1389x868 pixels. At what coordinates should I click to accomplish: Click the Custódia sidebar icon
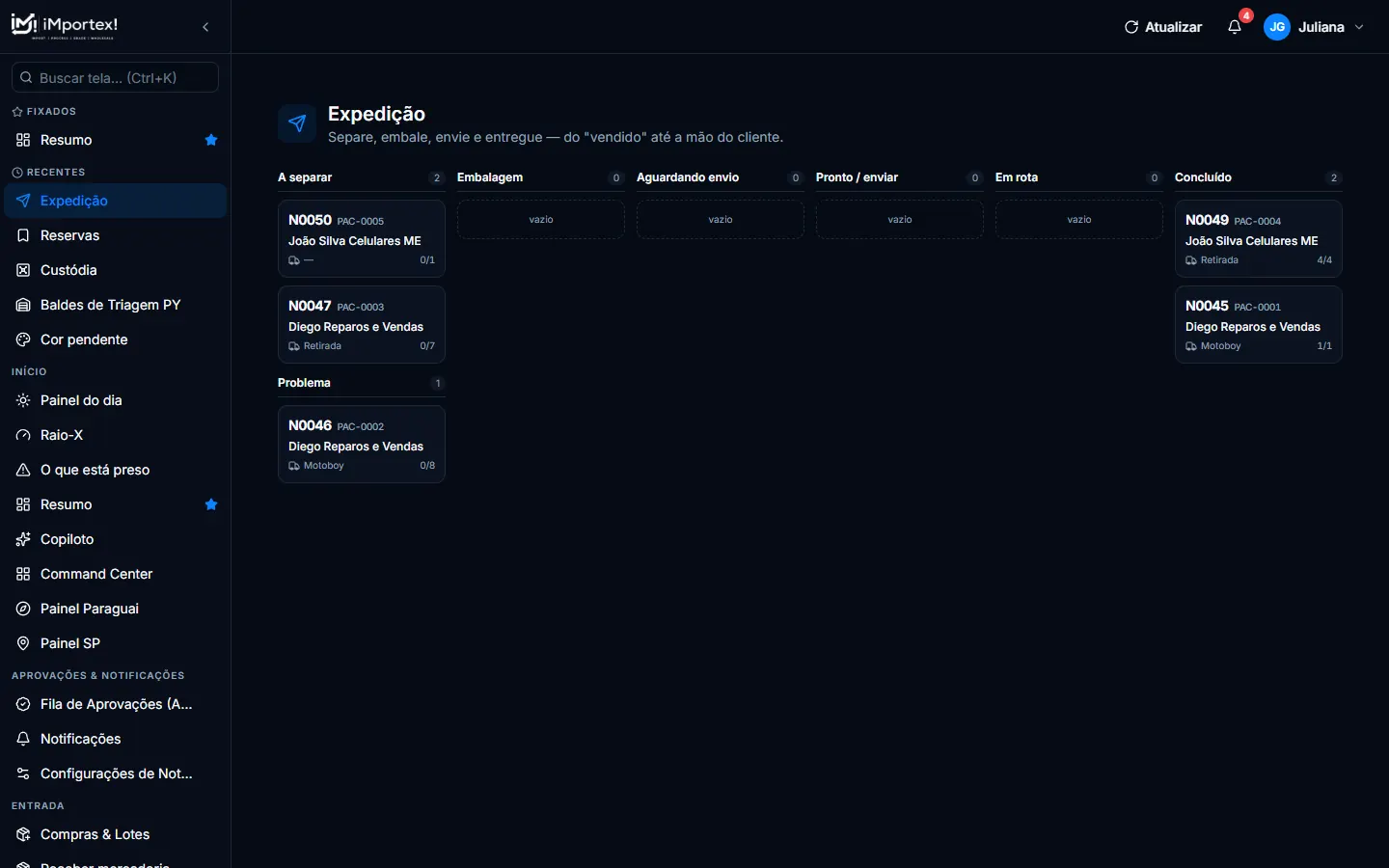(23, 270)
